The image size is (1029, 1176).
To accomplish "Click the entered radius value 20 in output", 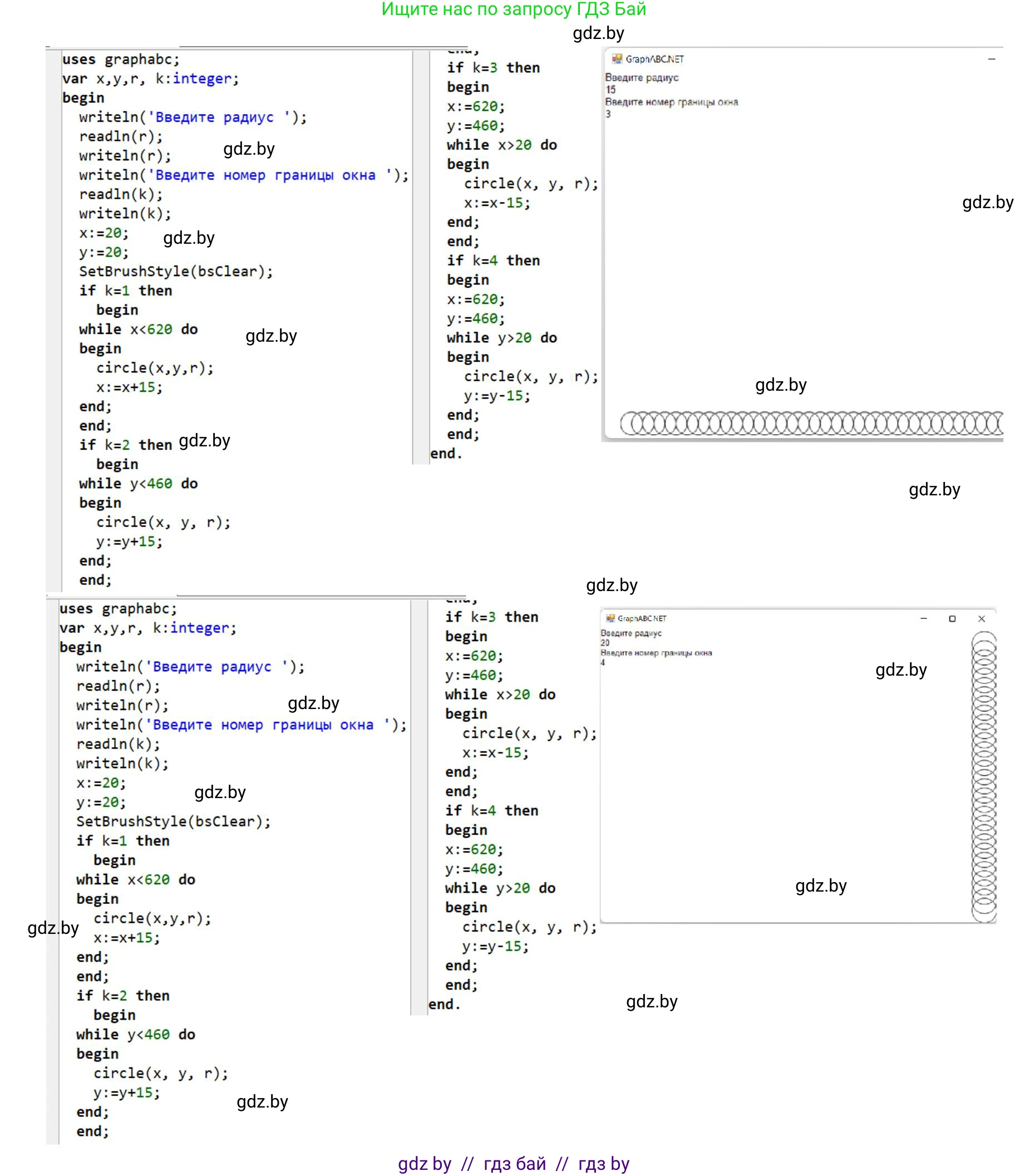I will point(605,643).
